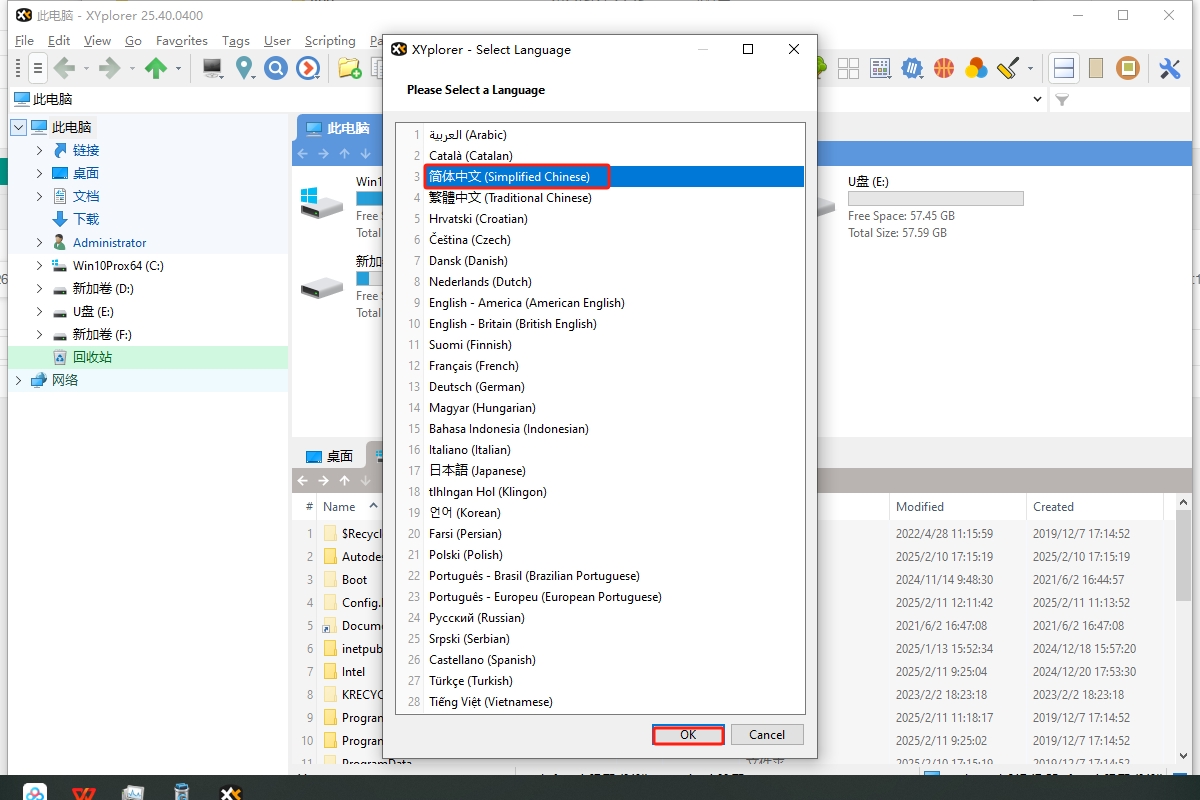Open the Scripting menu

330,41
